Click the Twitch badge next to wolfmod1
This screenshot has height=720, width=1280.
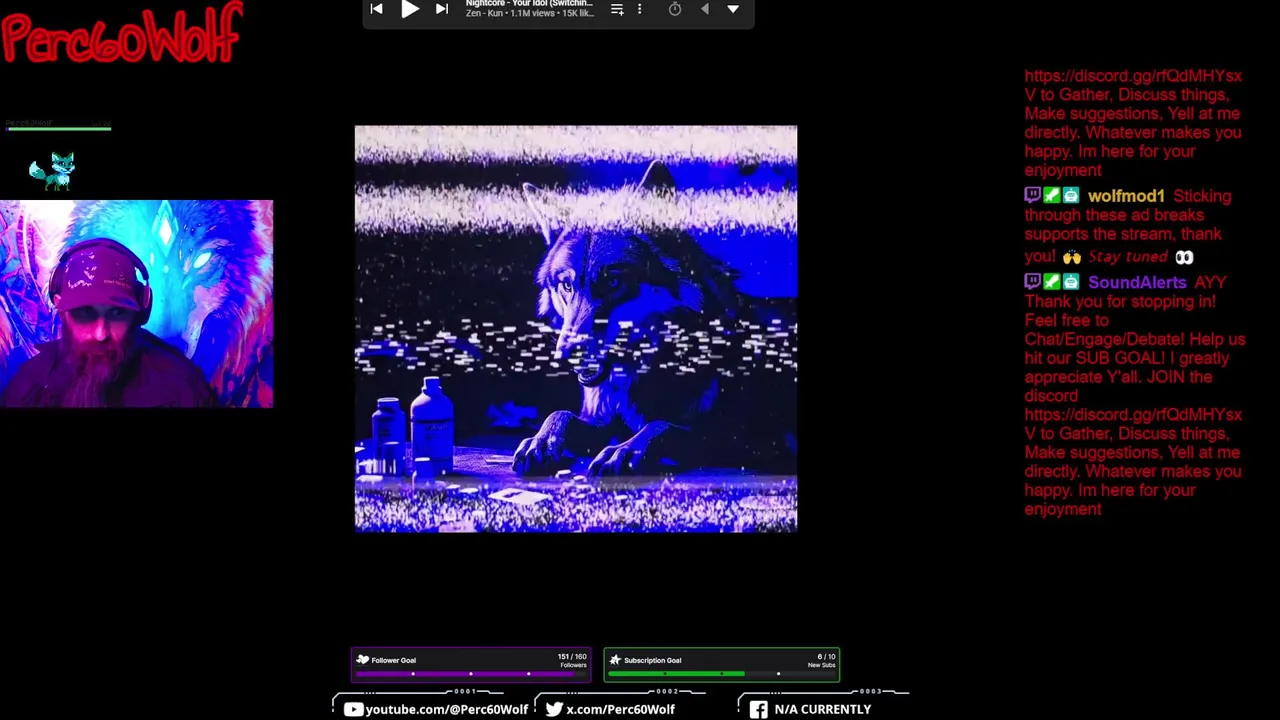(x=1032, y=196)
